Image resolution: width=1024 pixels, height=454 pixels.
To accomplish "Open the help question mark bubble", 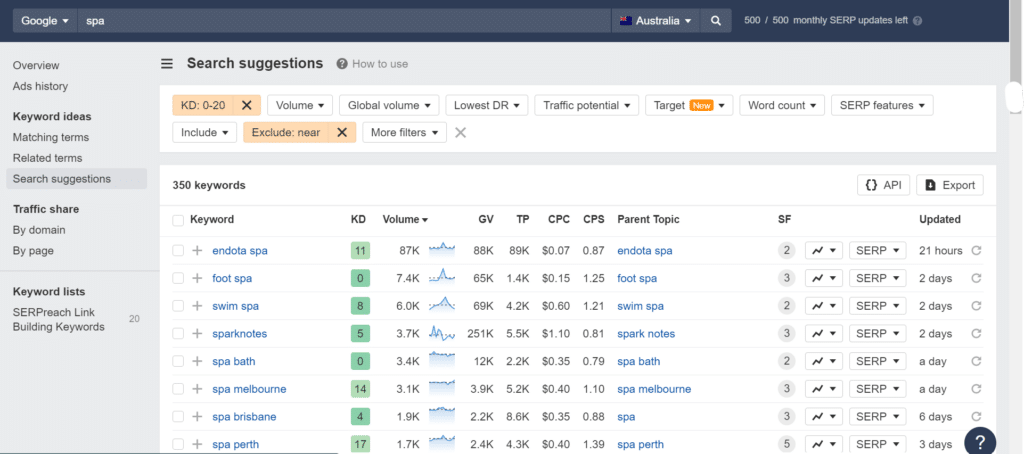I will [x=980, y=442].
